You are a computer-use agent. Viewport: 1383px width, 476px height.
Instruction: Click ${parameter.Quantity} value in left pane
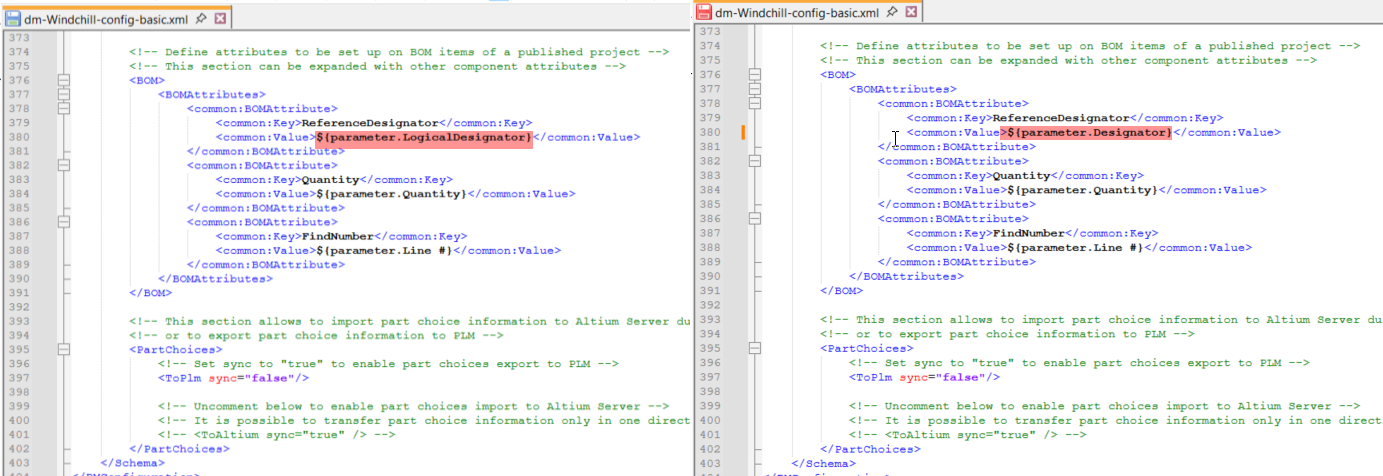tap(391, 194)
